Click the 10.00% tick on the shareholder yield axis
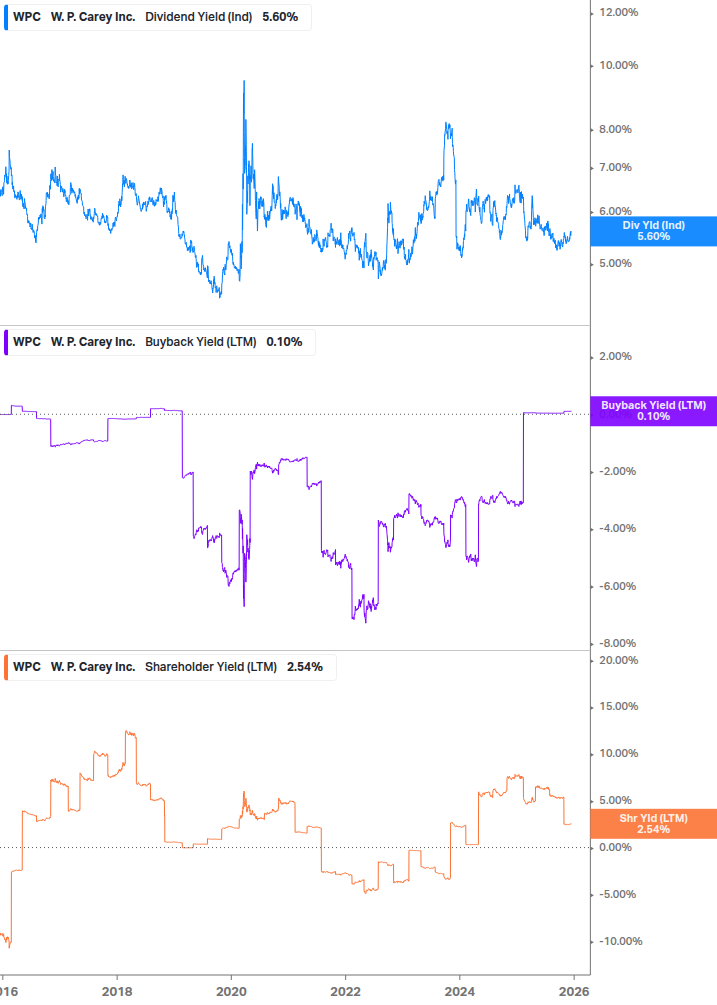Viewport: 717px width, 1005px height. [618, 754]
